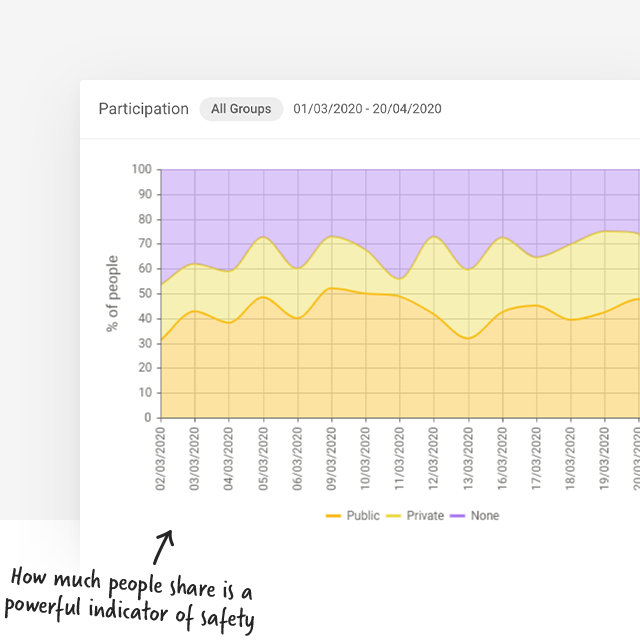Select the 04/03/2020 x-axis label
Viewport: 640px width, 640px height.
tap(229, 459)
